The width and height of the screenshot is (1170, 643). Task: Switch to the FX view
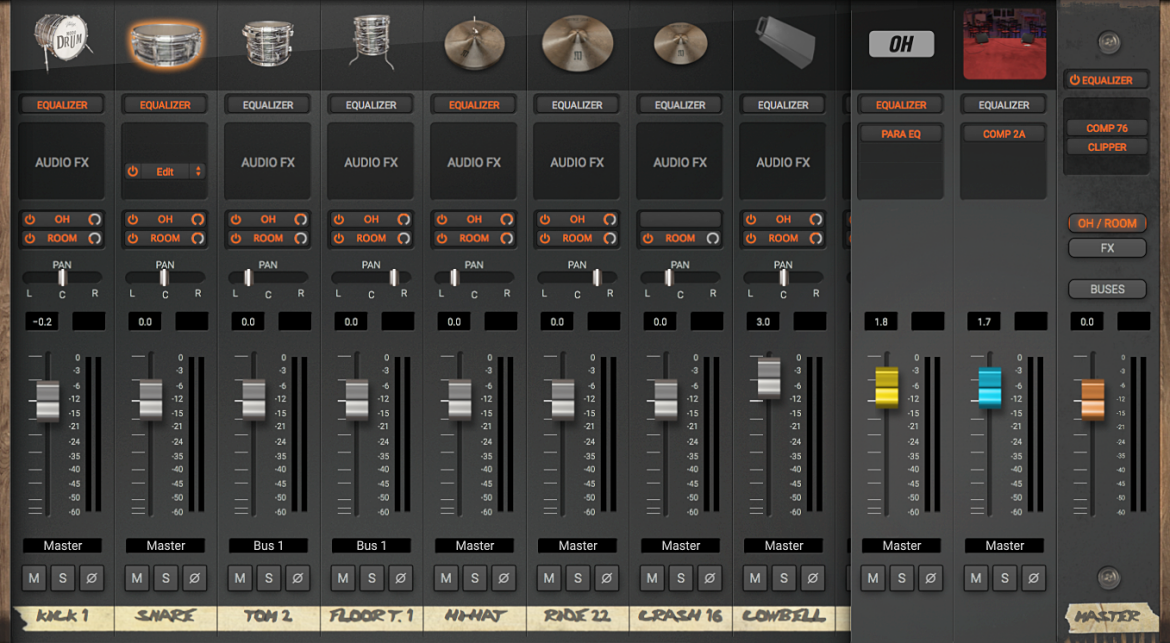(x=1107, y=248)
